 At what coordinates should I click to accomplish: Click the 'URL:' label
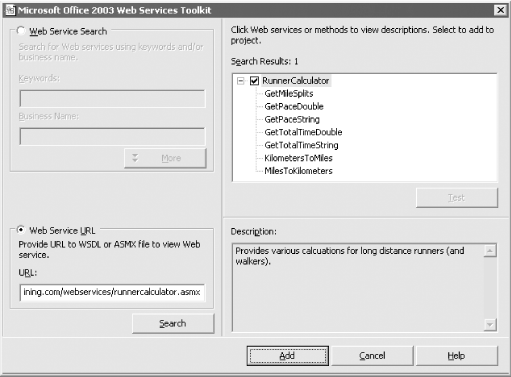(27, 273)
